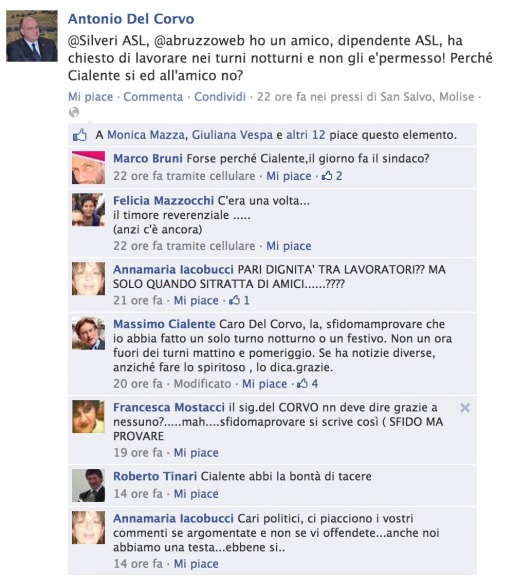515x576 pixels.
Task: View Modificato edit history on Cialente's comment
Action: click(202, 384)
